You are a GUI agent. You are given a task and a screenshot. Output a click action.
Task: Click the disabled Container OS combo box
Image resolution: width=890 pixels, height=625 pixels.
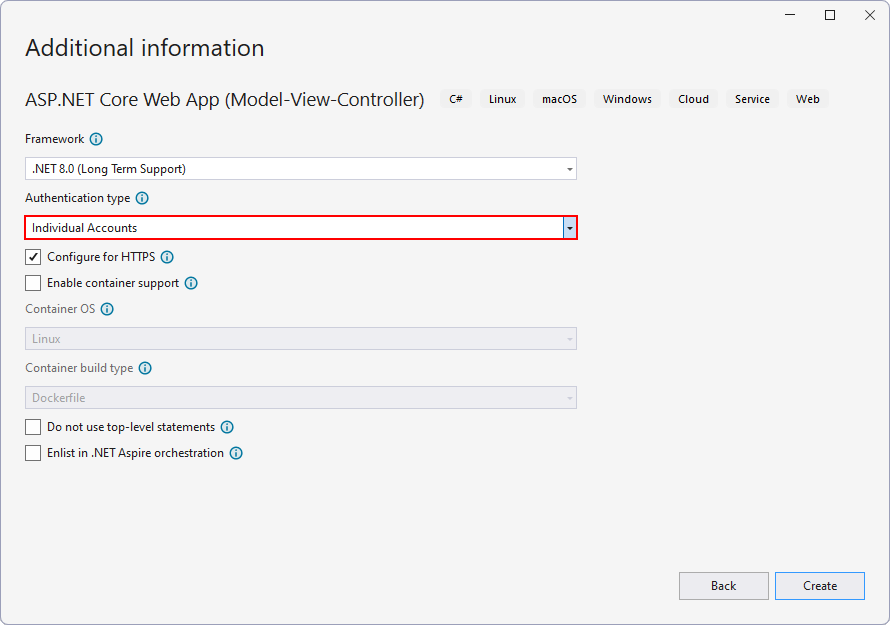tap(300, 338)
